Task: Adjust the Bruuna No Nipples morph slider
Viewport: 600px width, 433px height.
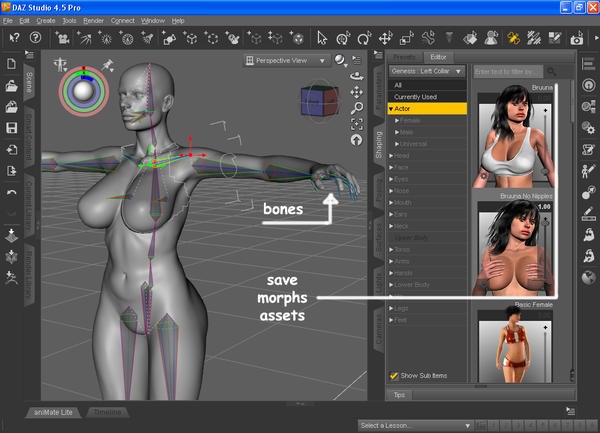Action: [x=546, y=249]
